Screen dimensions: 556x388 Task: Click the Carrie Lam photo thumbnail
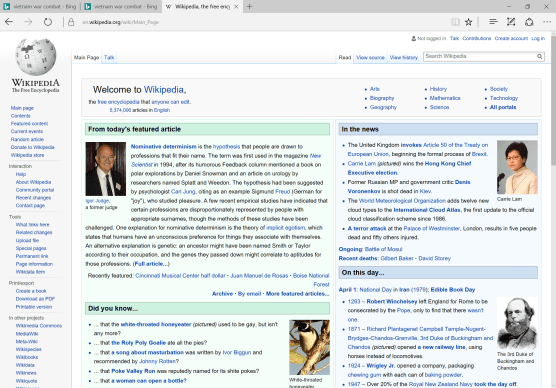(517, 167)
